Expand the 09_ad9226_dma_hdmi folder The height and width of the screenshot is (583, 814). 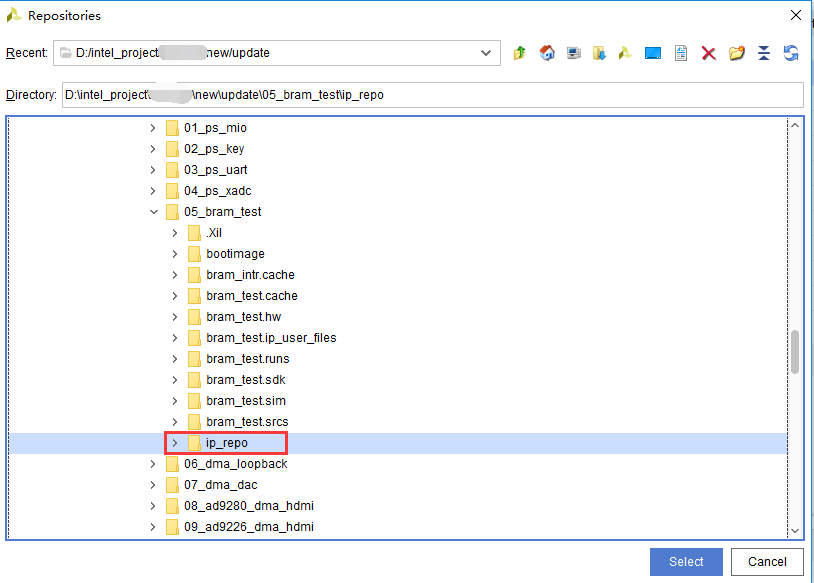pyautogui.click(x=153, y=527)
